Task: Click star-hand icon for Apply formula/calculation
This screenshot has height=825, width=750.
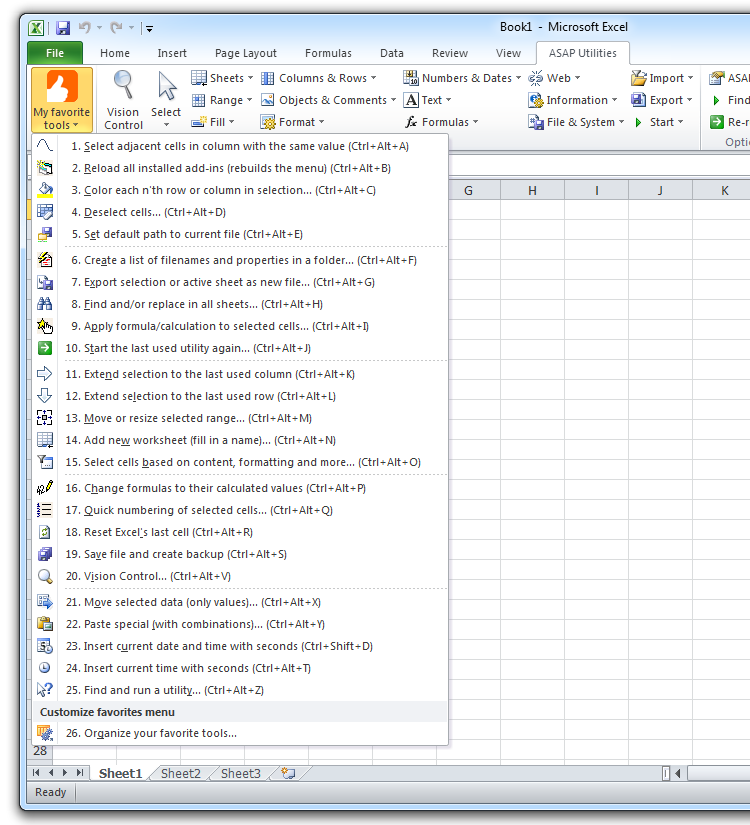Action: coord(45,326)
